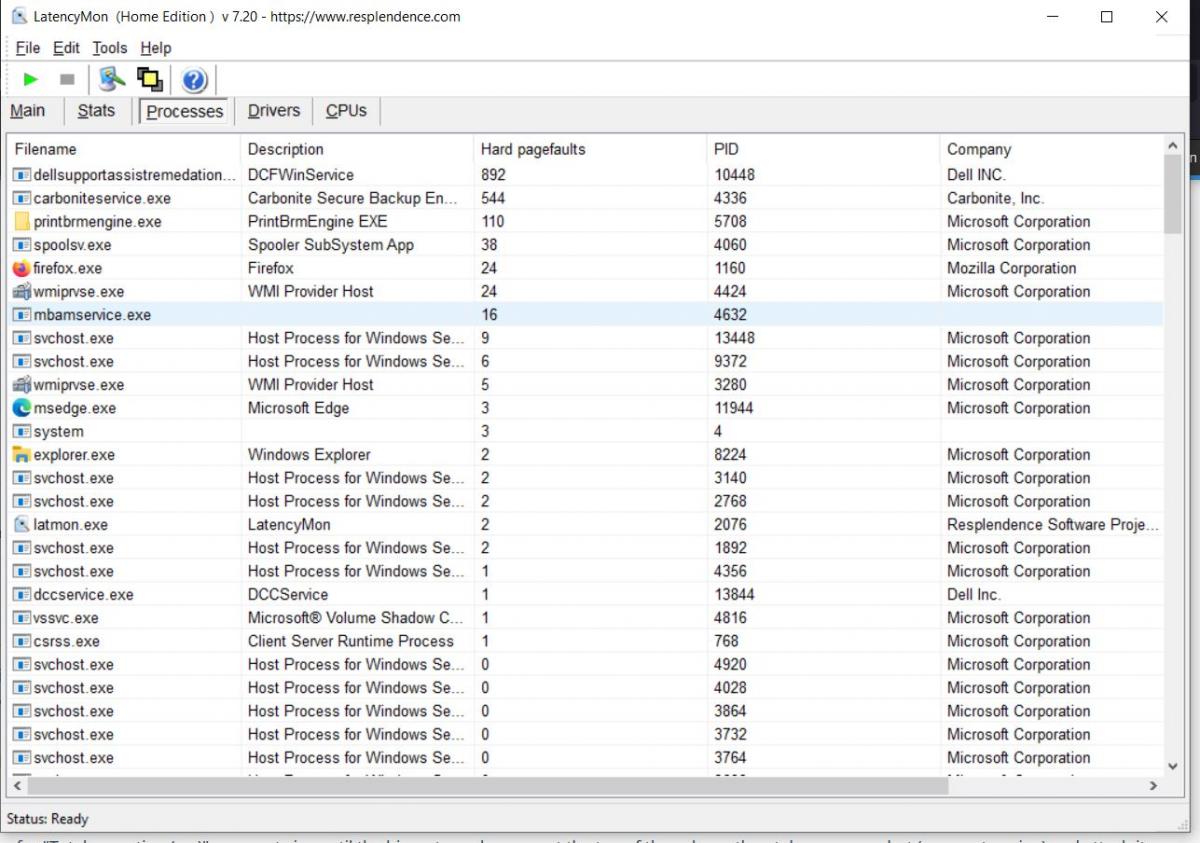The height and width of the screenshot is (843, 1200).
Task: Click the Client Server Runtime Process description
Action: tap(351, 641)
